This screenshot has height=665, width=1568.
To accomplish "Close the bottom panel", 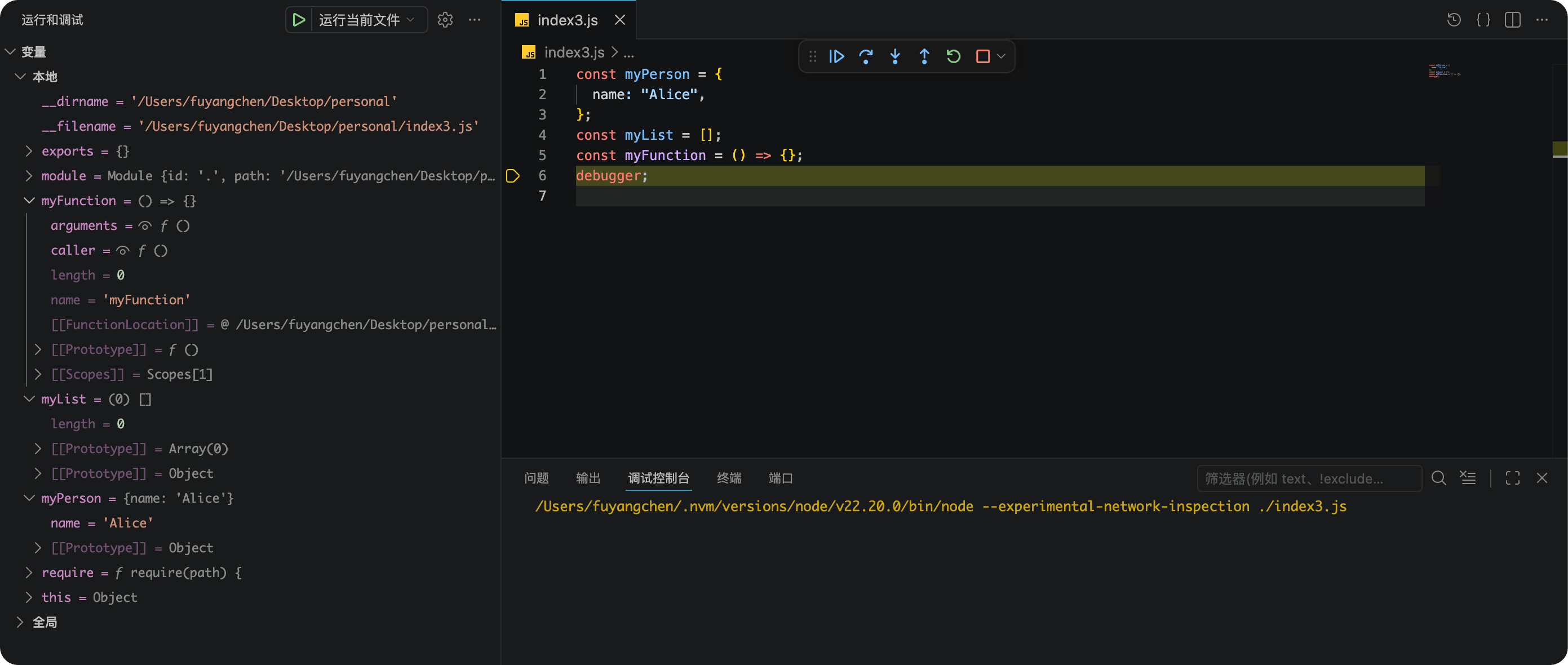I will point(1542,478).
